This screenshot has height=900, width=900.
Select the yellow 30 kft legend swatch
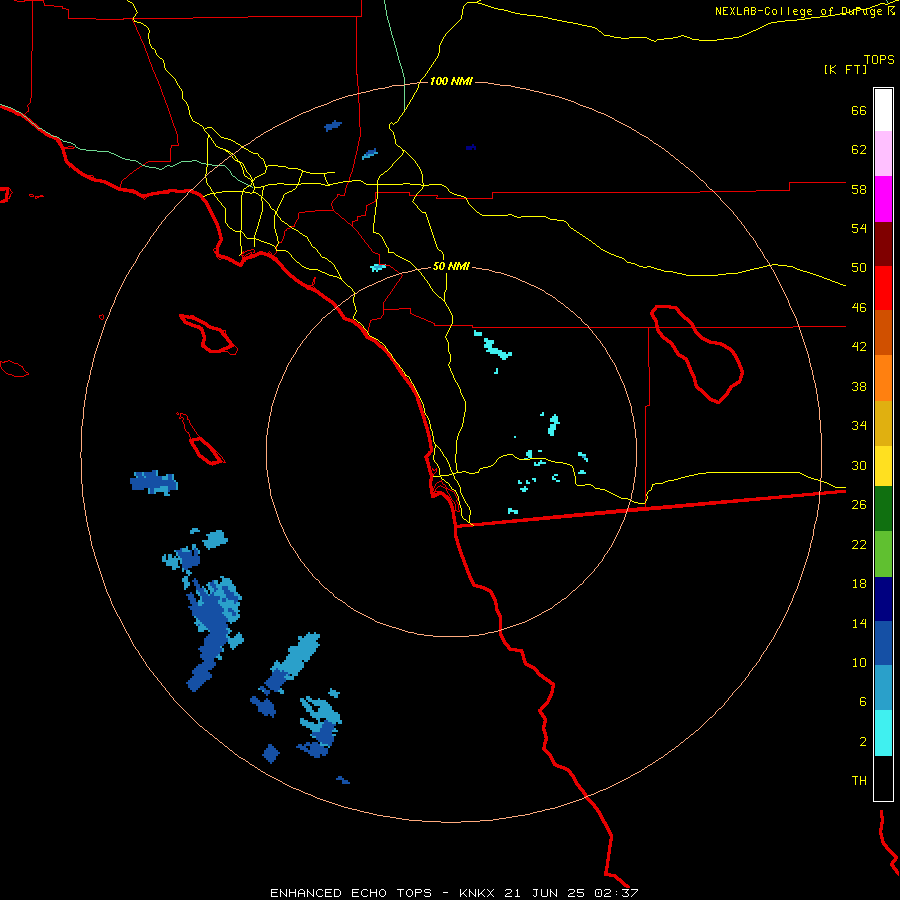[x=883, y=466]
